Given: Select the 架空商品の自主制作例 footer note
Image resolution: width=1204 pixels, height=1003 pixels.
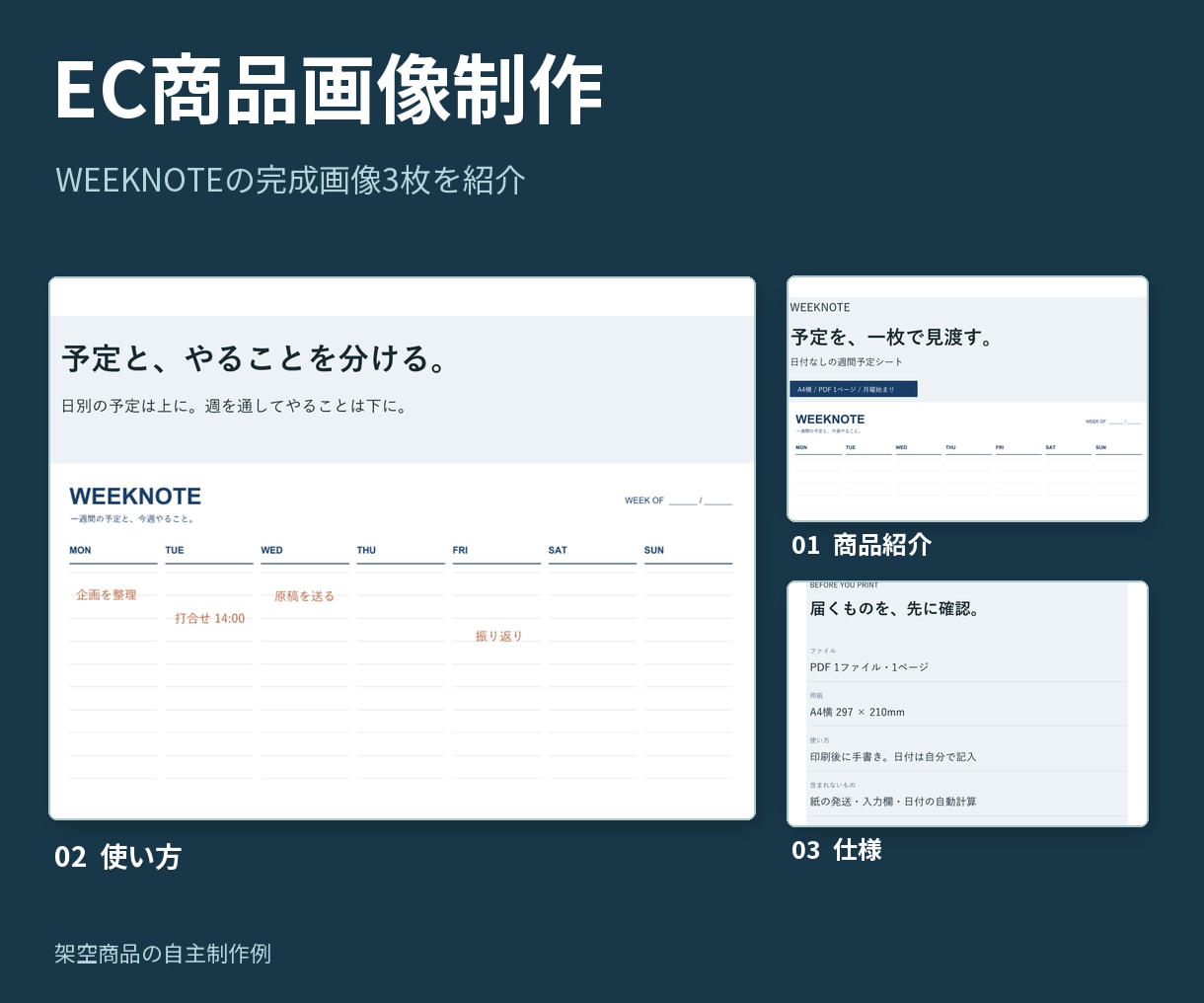Looking at the screenshot, I should [x=163, y=954].
